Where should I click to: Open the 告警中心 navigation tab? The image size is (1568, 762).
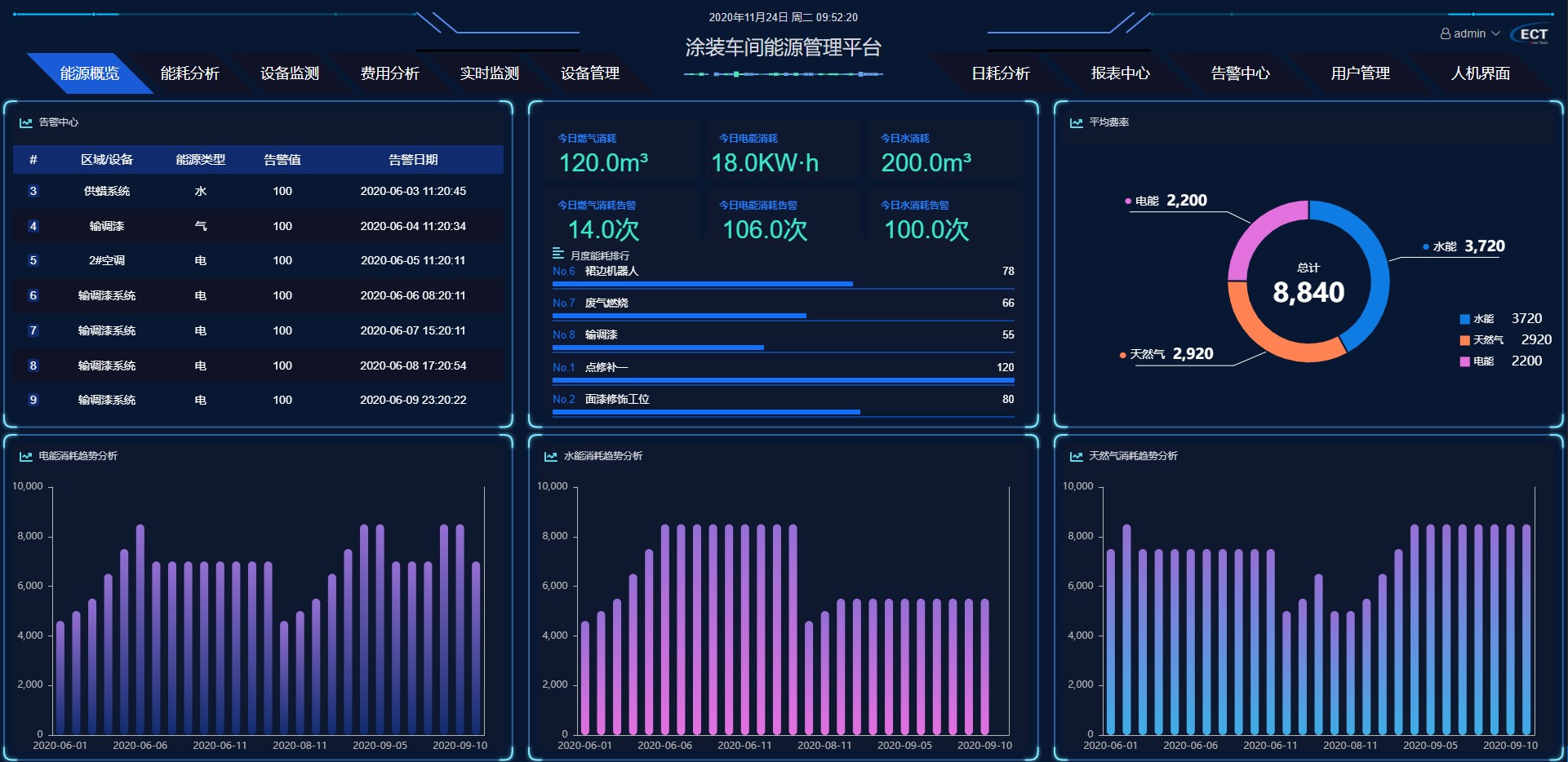[x=1240, y=73]
